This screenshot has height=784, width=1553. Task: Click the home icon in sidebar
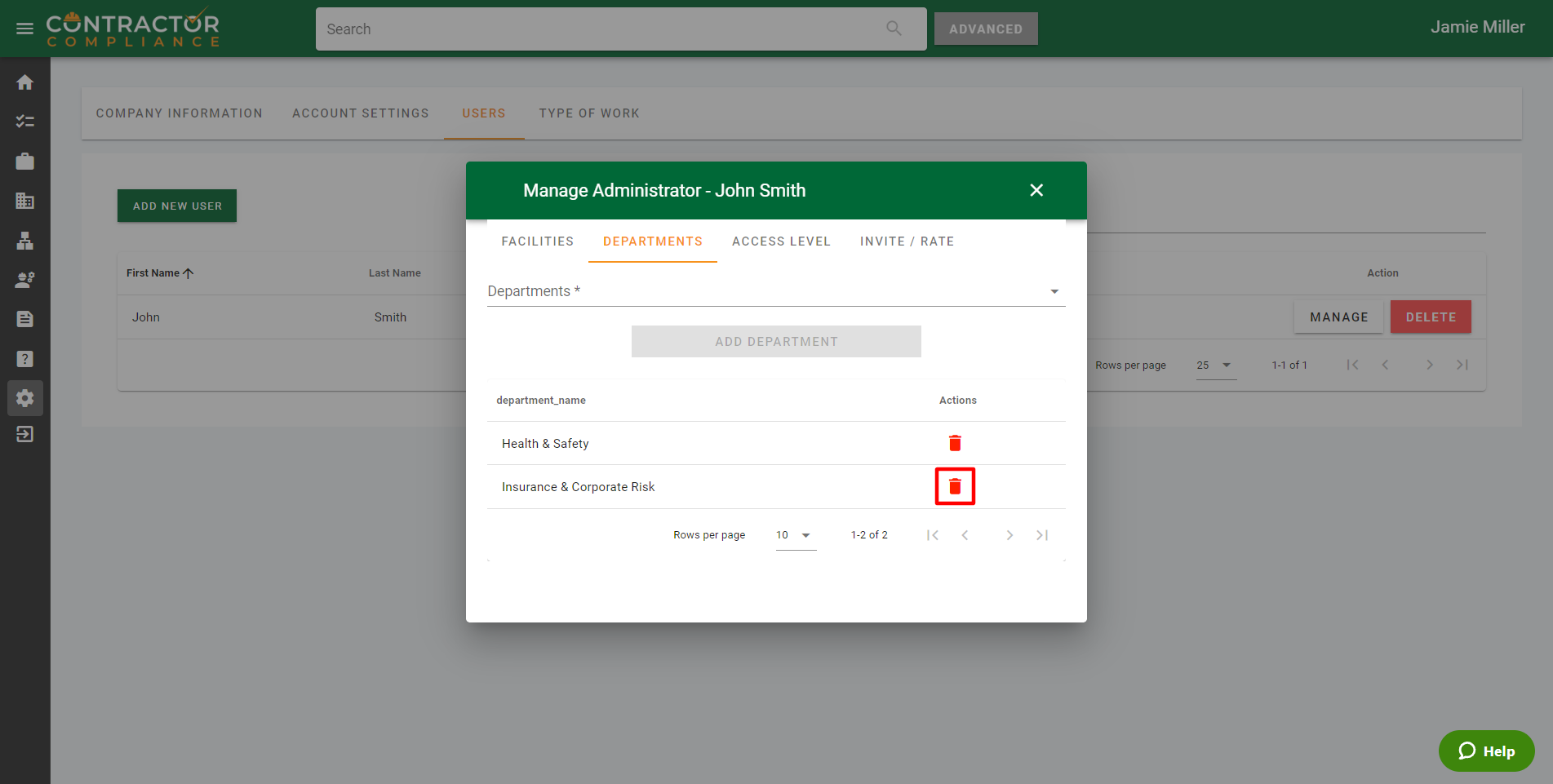[x=24, y=82]
